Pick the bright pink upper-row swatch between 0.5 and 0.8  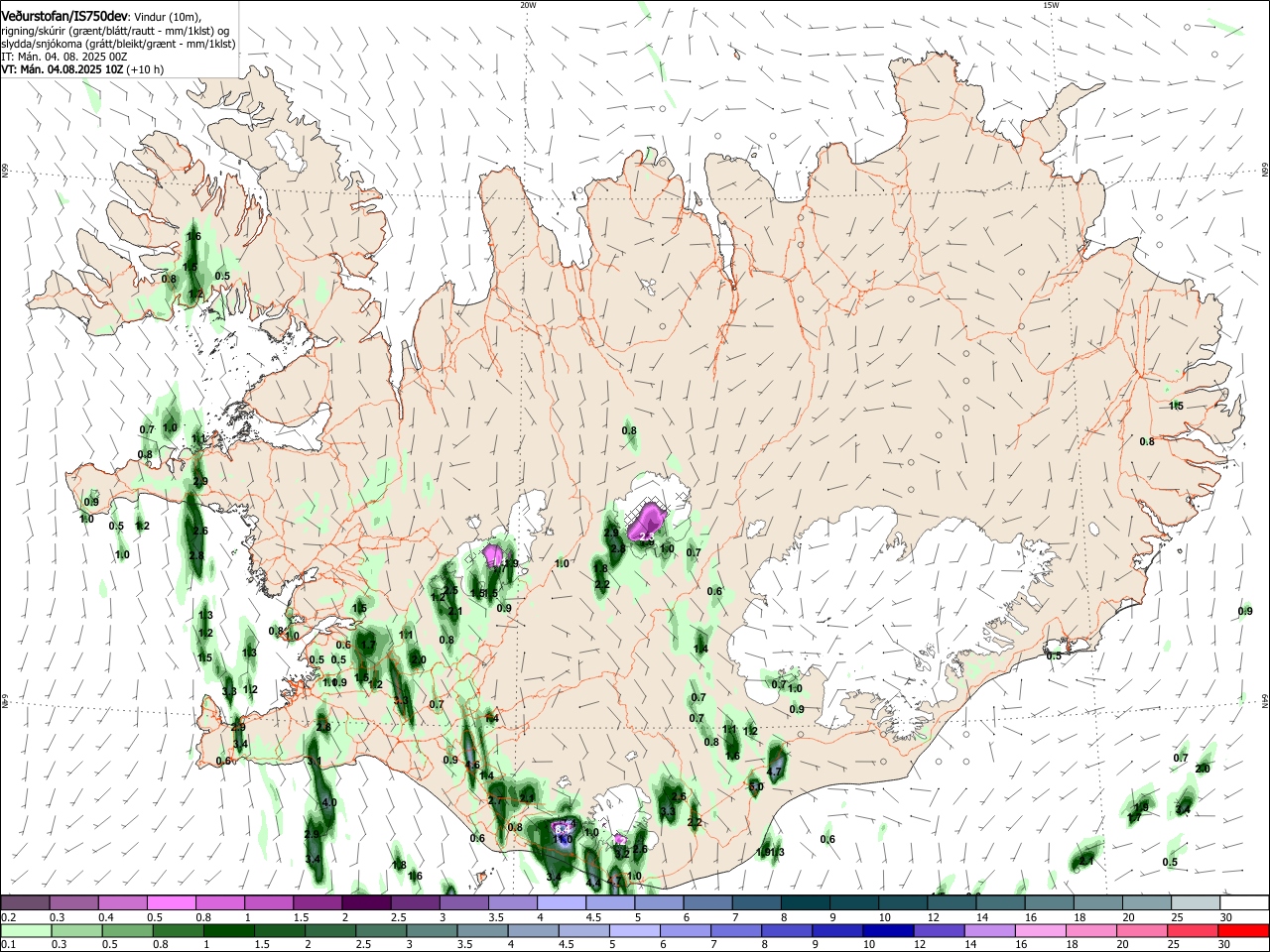pos(171,902)
